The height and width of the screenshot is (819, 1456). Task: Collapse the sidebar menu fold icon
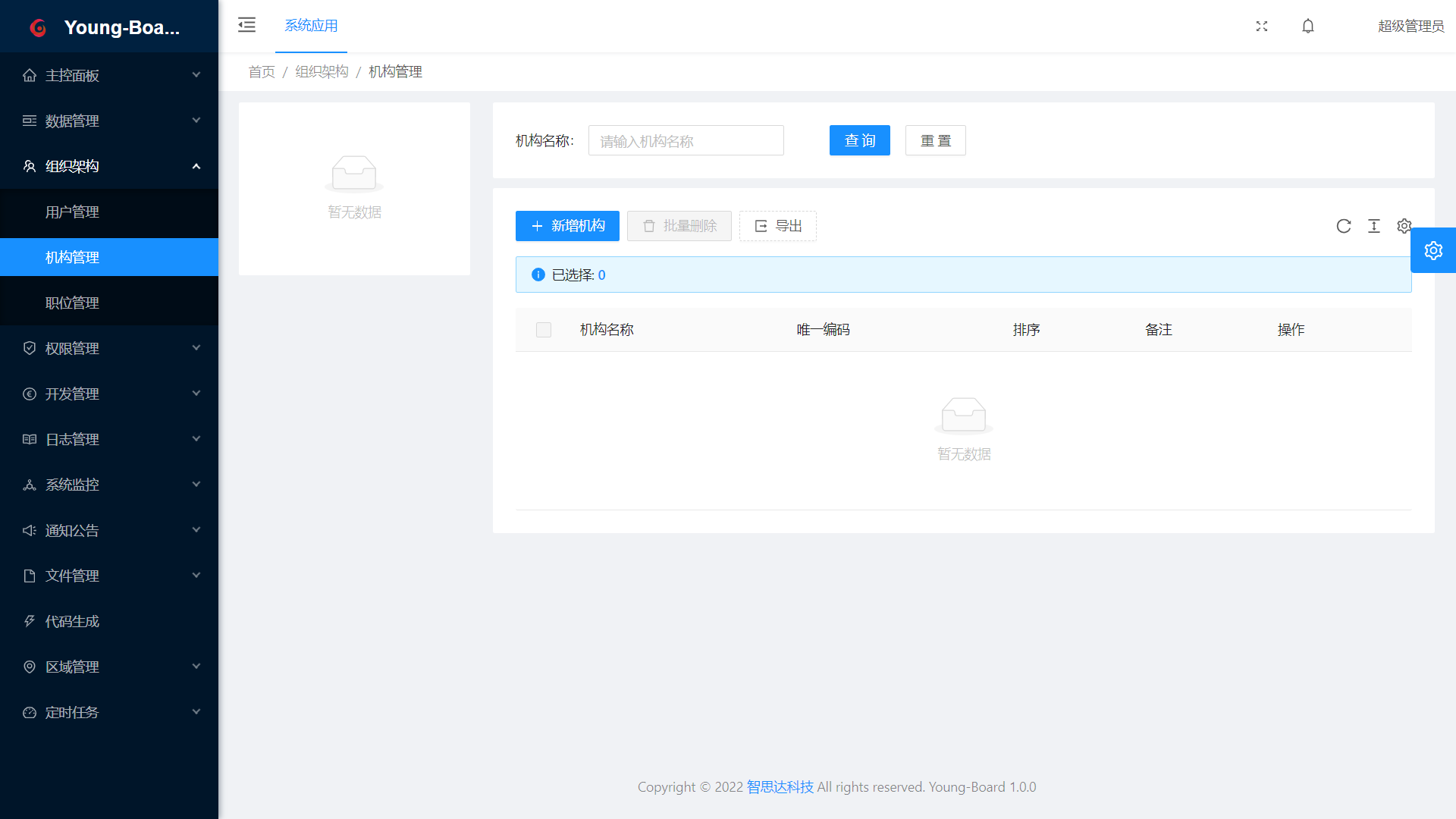tap(246, 25)
